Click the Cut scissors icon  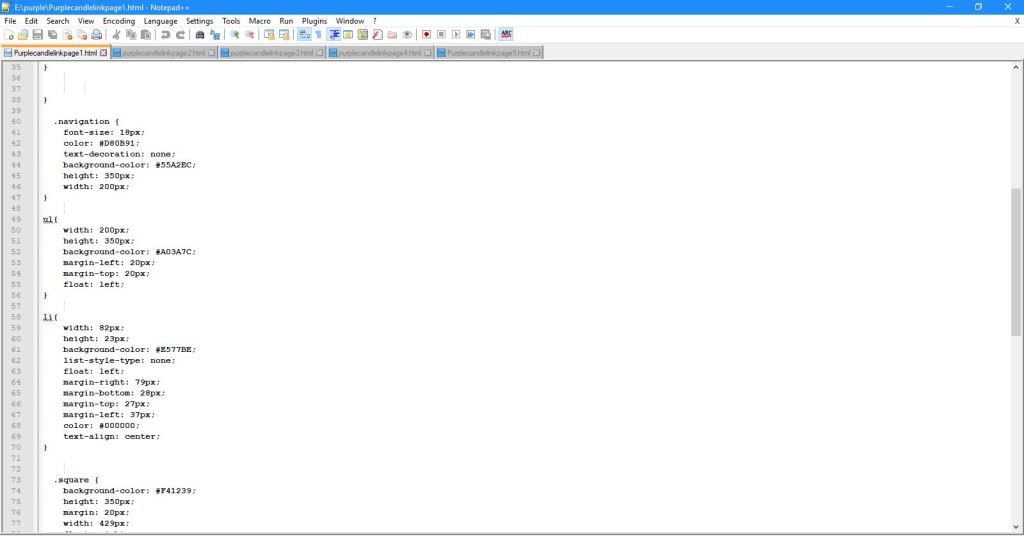(117, 34)
